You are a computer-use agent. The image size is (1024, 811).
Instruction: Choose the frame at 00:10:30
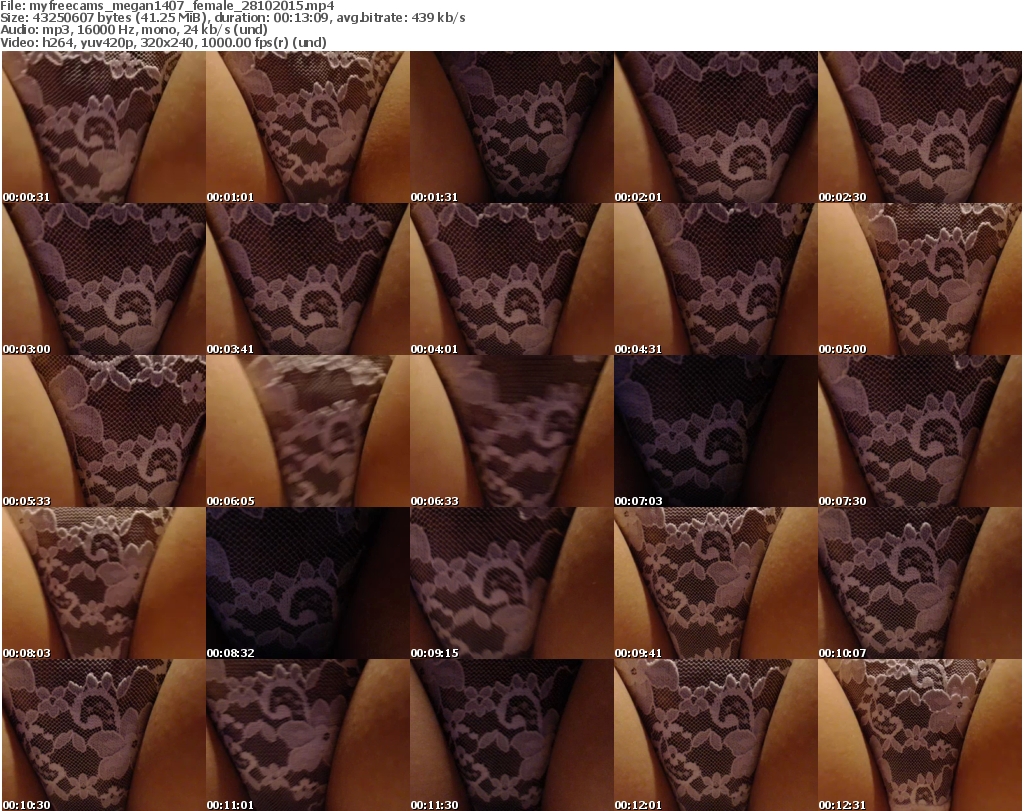[x=104, y=735]
